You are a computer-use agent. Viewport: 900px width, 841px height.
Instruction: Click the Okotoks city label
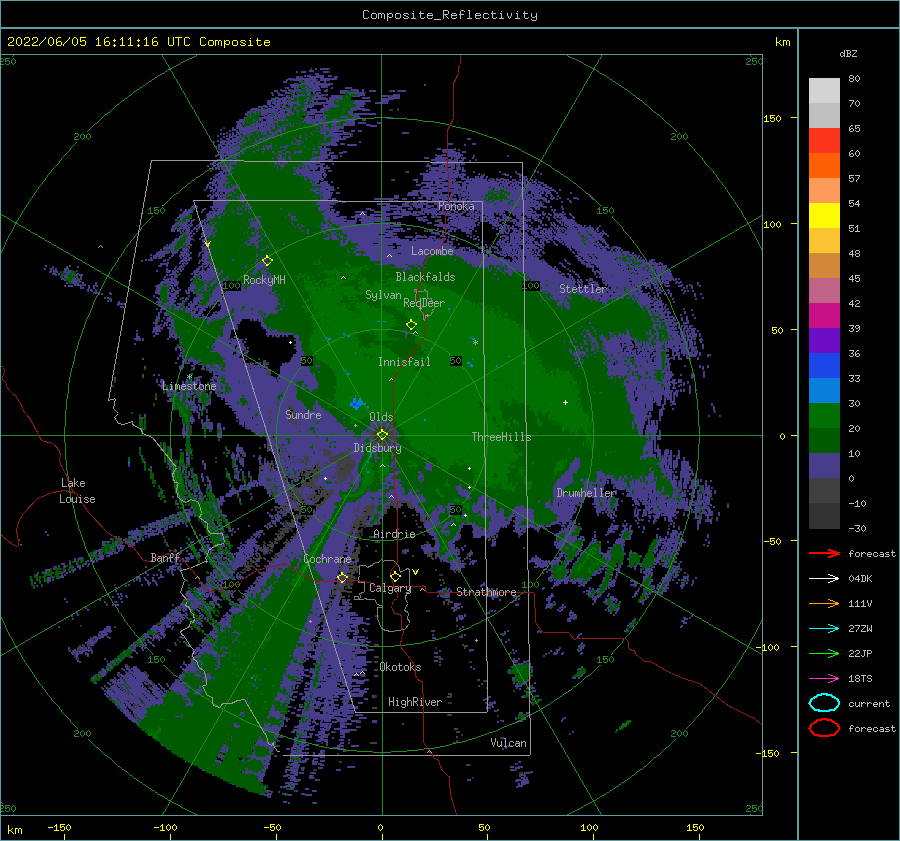(x=401, y=667)
